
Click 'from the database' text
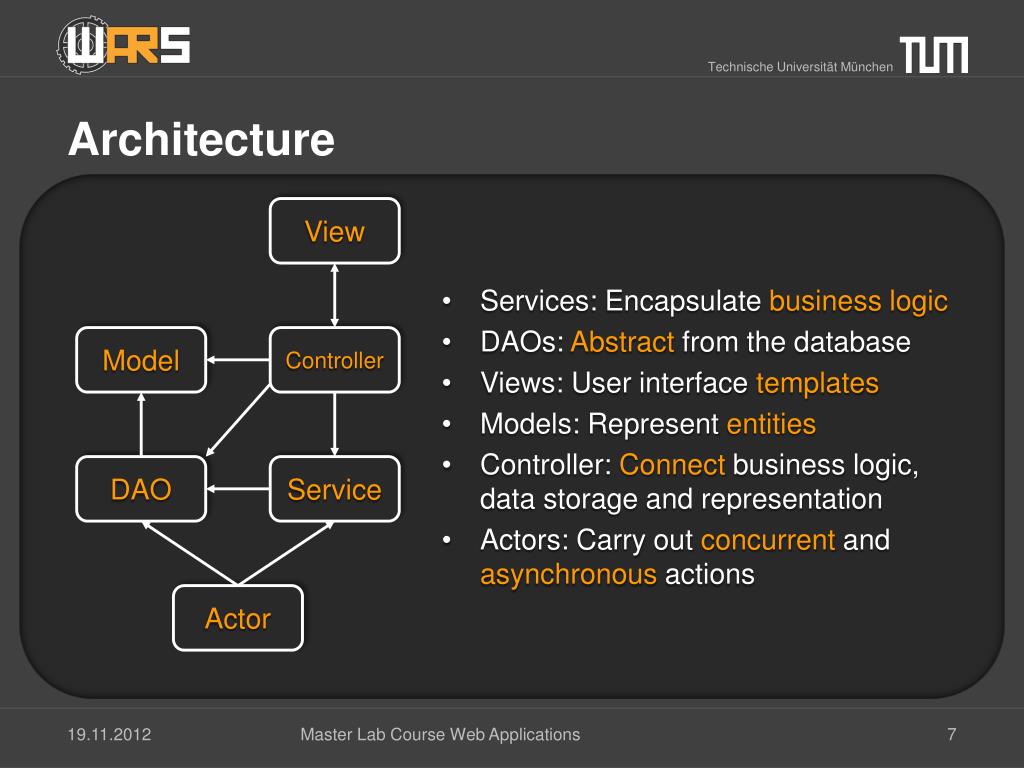tap(796, 342)
